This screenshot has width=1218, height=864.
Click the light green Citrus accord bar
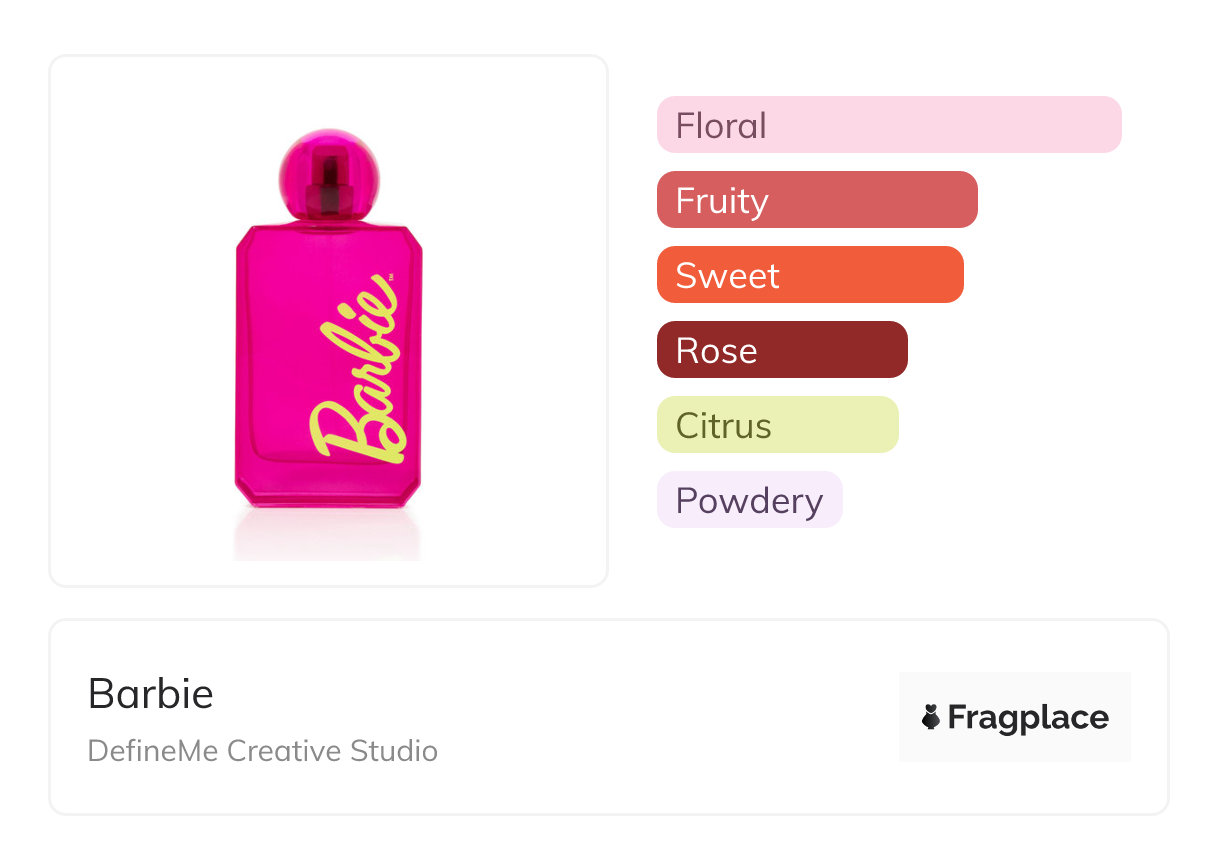[x=777, y=425]
